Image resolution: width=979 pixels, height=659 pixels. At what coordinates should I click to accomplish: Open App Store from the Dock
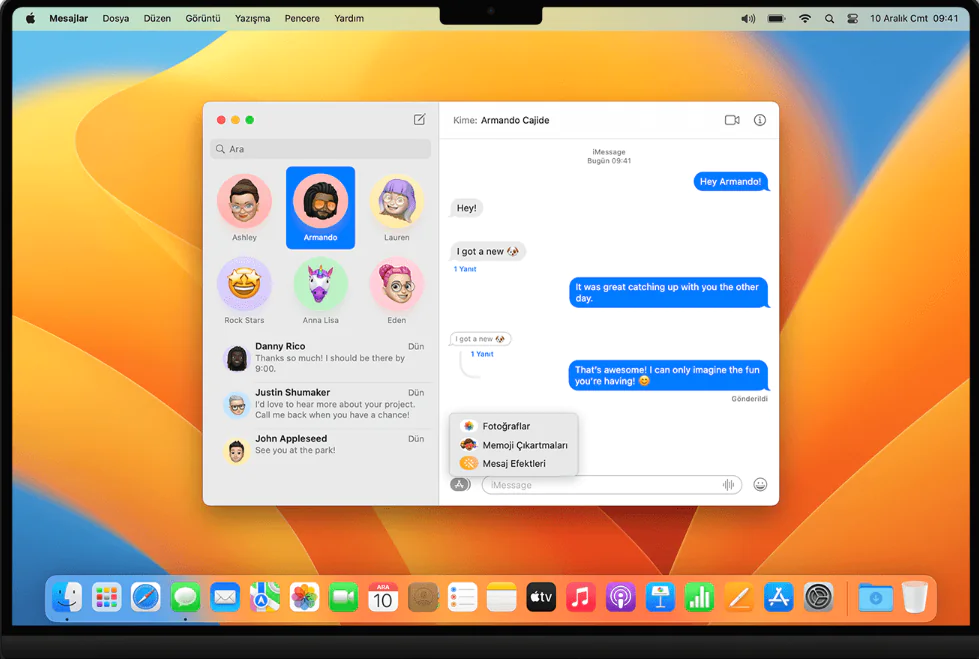tap(779, 597)
